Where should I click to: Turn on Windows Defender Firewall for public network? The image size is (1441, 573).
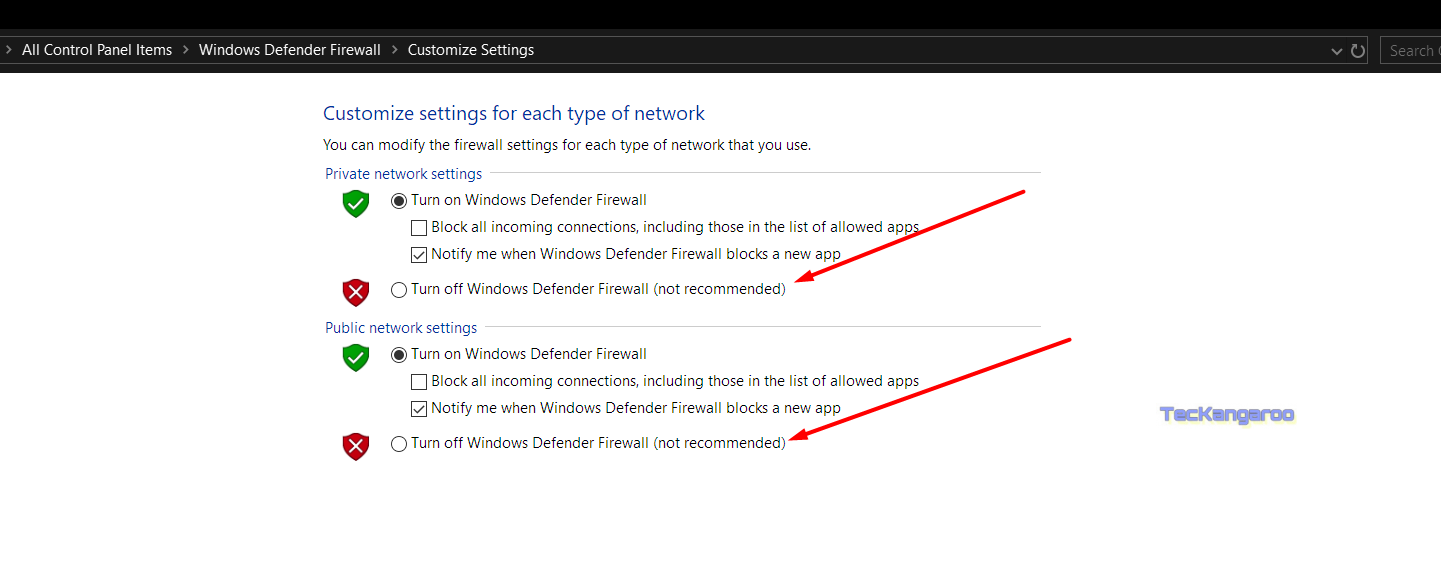(399, 355)
